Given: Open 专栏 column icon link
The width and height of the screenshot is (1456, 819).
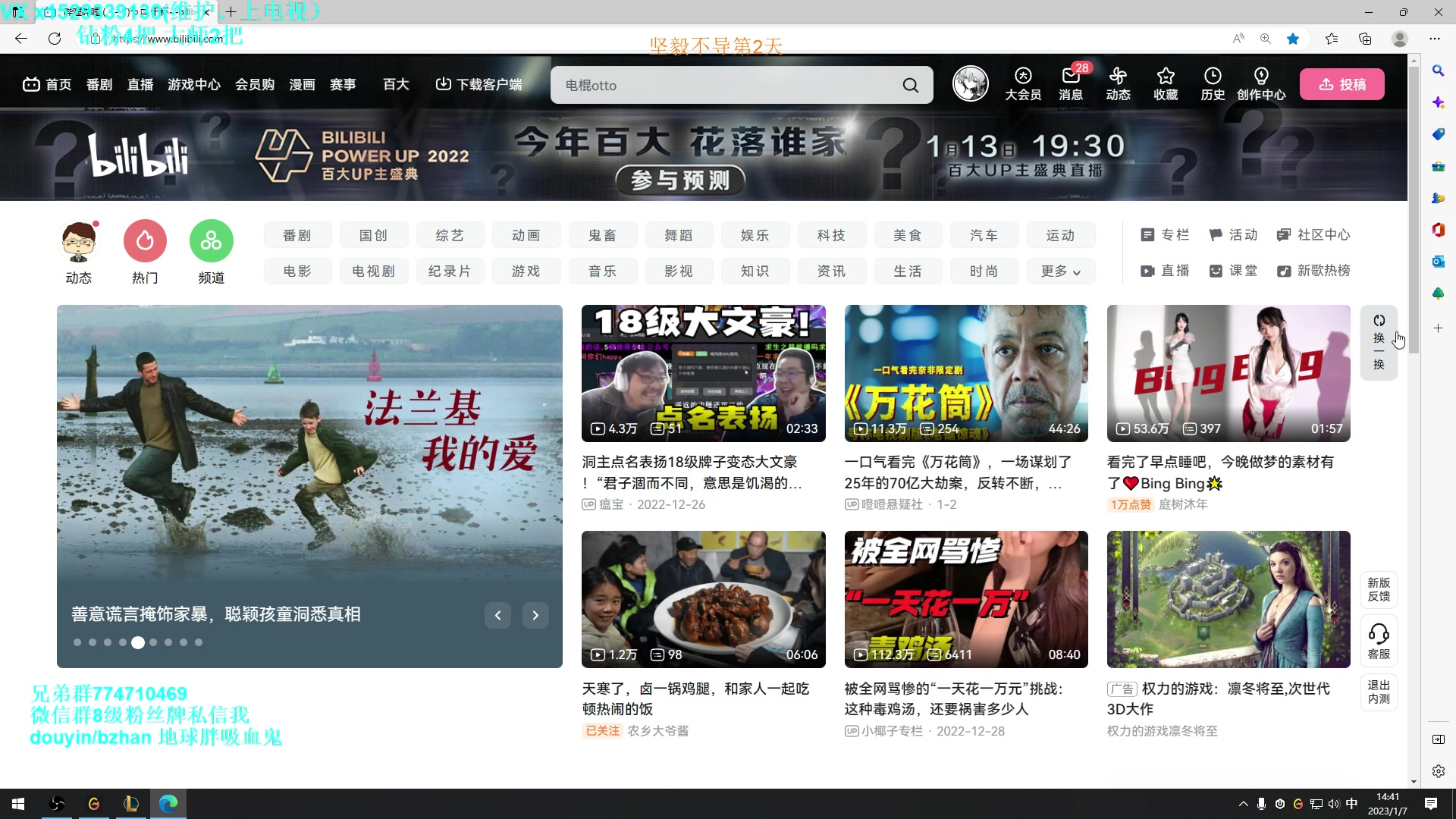Looking at the screenshot, I should 1166,235.
